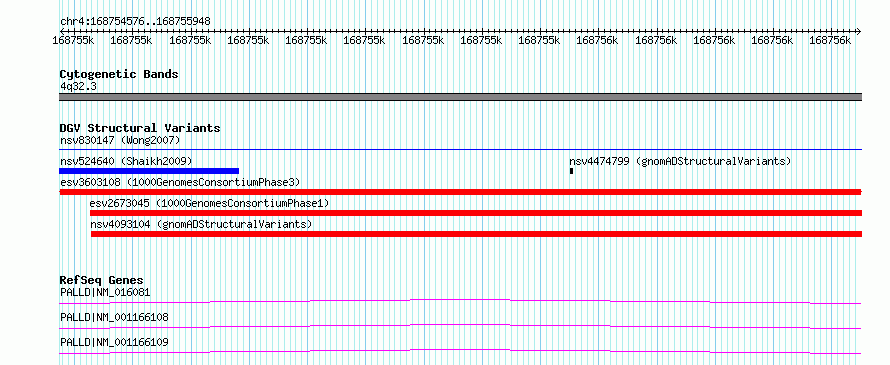Open nsv830147 (Wong2007) label

click(120, 140)
